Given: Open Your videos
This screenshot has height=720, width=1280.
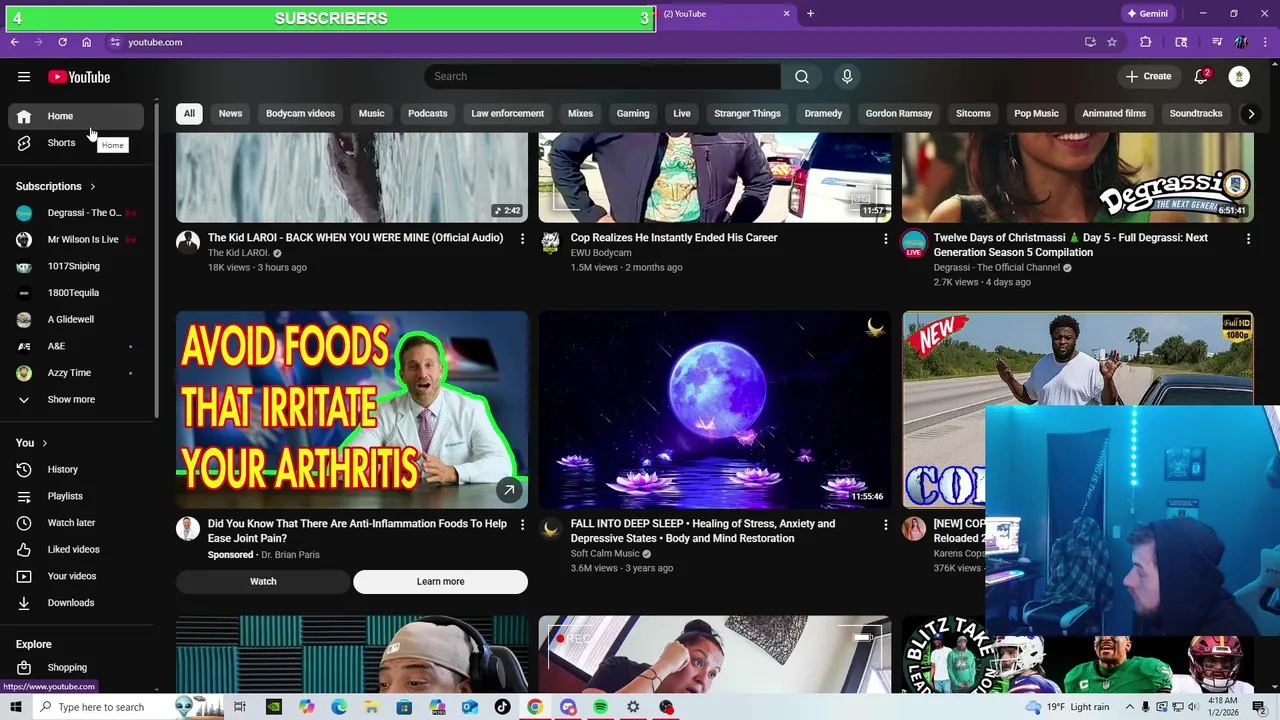Looking at the screenshot, I should pyautogui.click(x=76, y=576).
